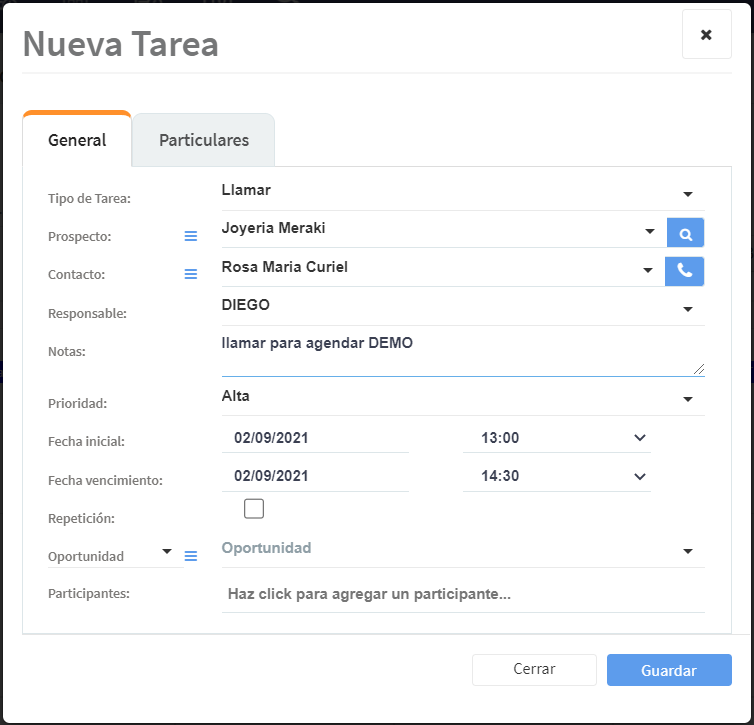Click the Fecha inicial date field
The width and height of the screenshot is (754, 725).
pos(314,438)
